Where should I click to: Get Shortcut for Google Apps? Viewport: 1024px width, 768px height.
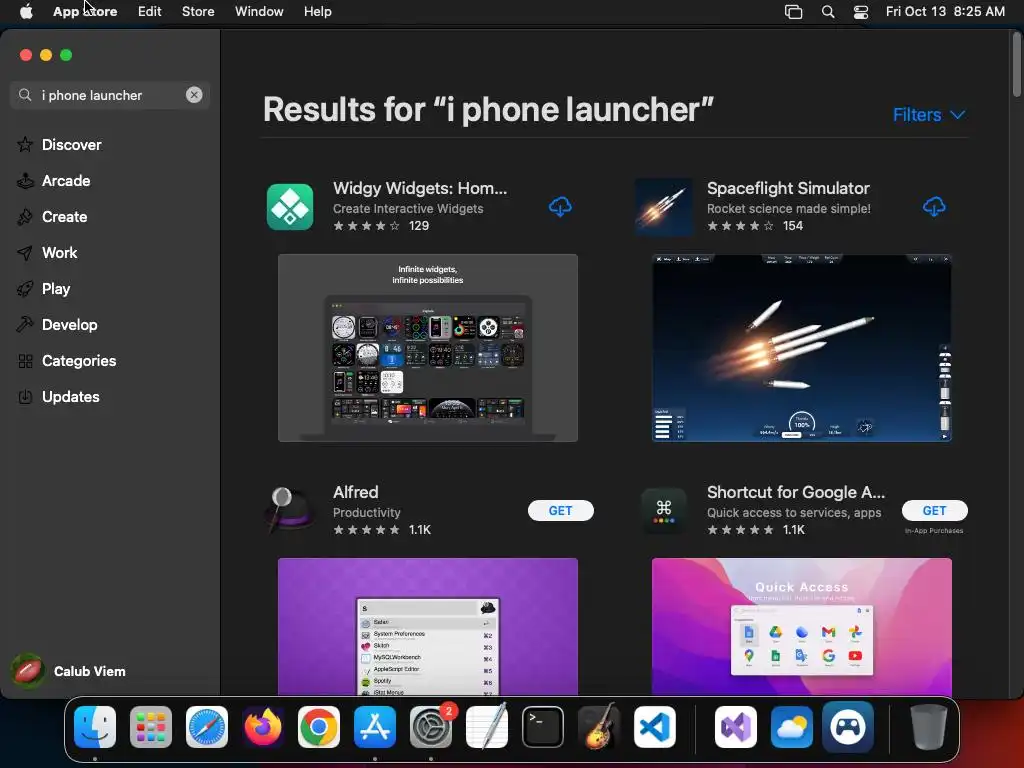coord(935,511)
